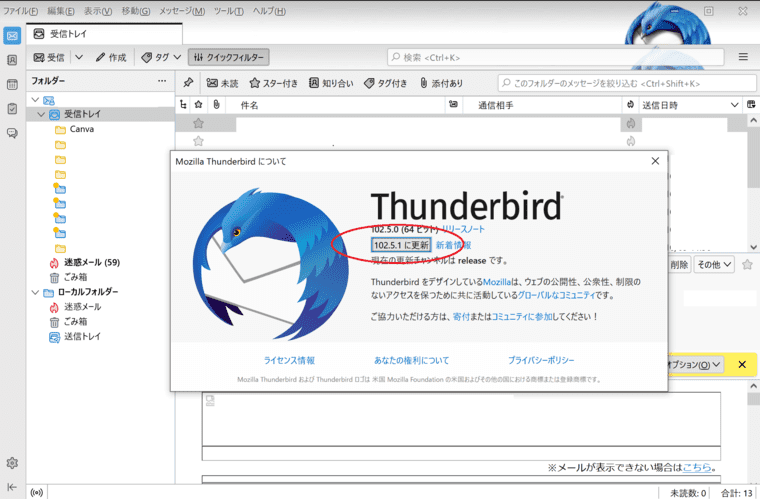Viewport: 760px width, 499px height.
Task: Mark first message as junk flame icon
Action: pyautogui.click(x=631, y=124)
